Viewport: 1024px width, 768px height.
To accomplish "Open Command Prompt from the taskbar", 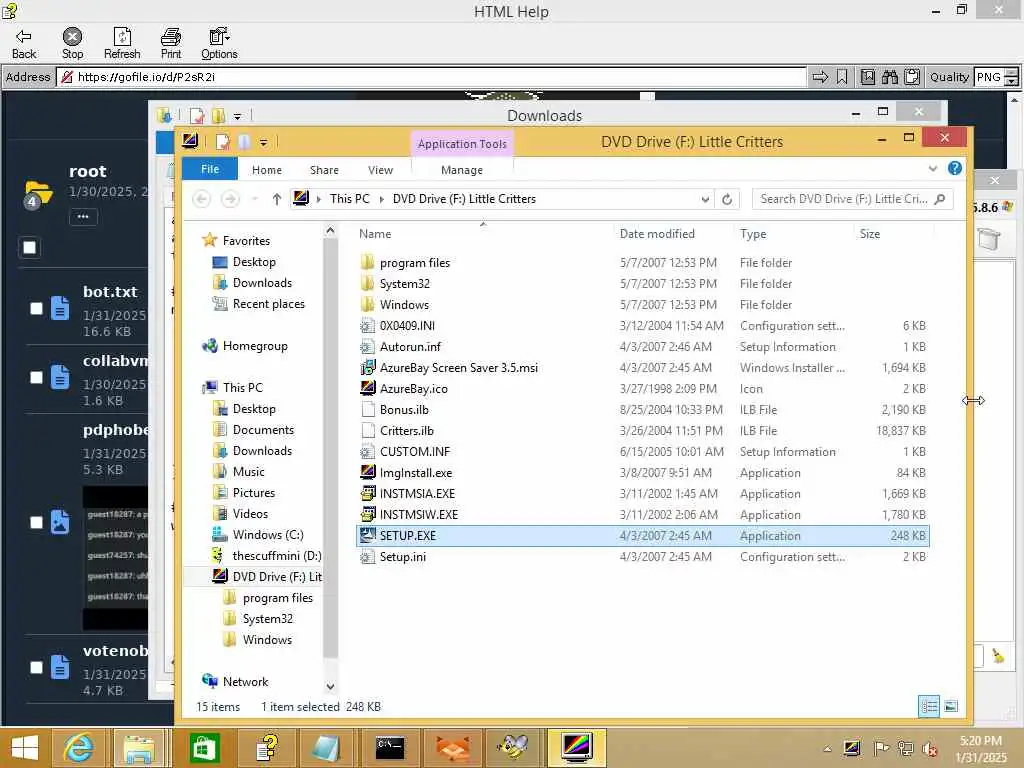I will pyautogui.click(x=390, y=748).
